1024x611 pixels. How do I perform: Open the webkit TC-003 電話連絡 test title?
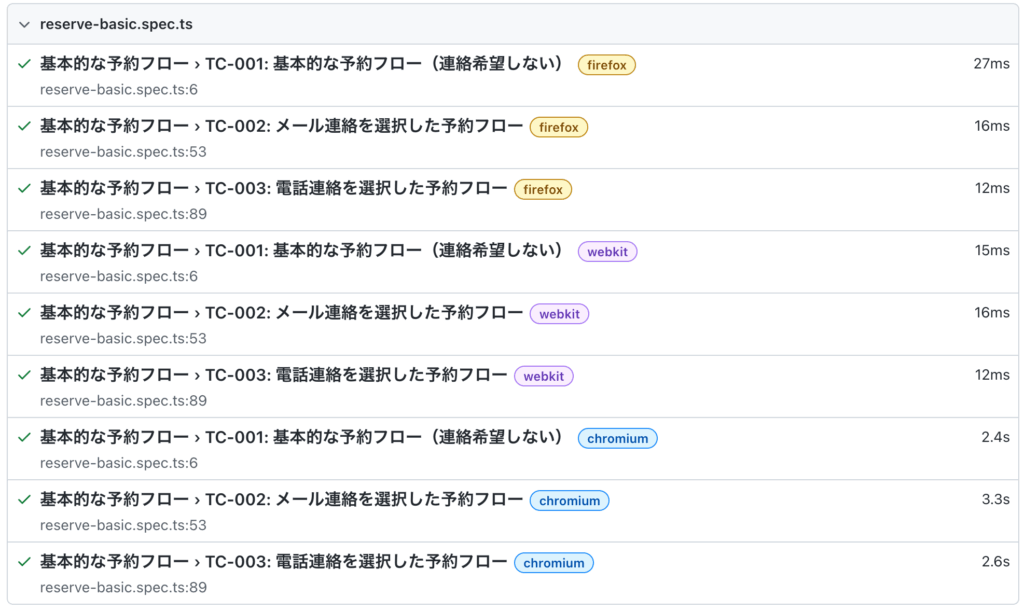click(x=273, y=375)
